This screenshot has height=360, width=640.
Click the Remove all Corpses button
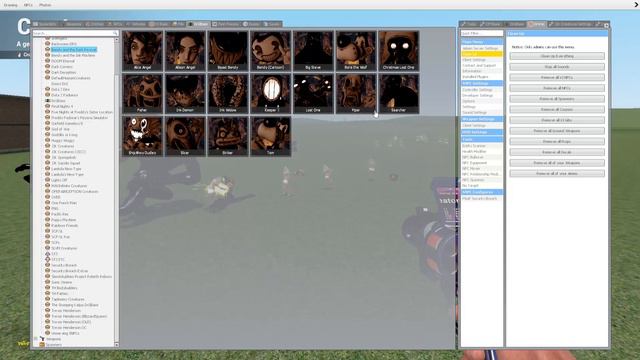[x=557, y=109]
